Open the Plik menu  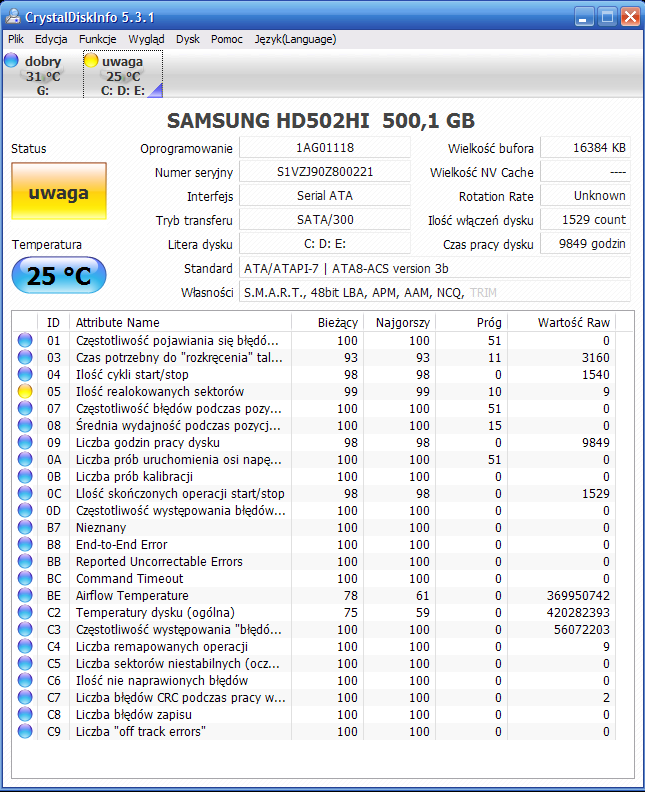16,39
